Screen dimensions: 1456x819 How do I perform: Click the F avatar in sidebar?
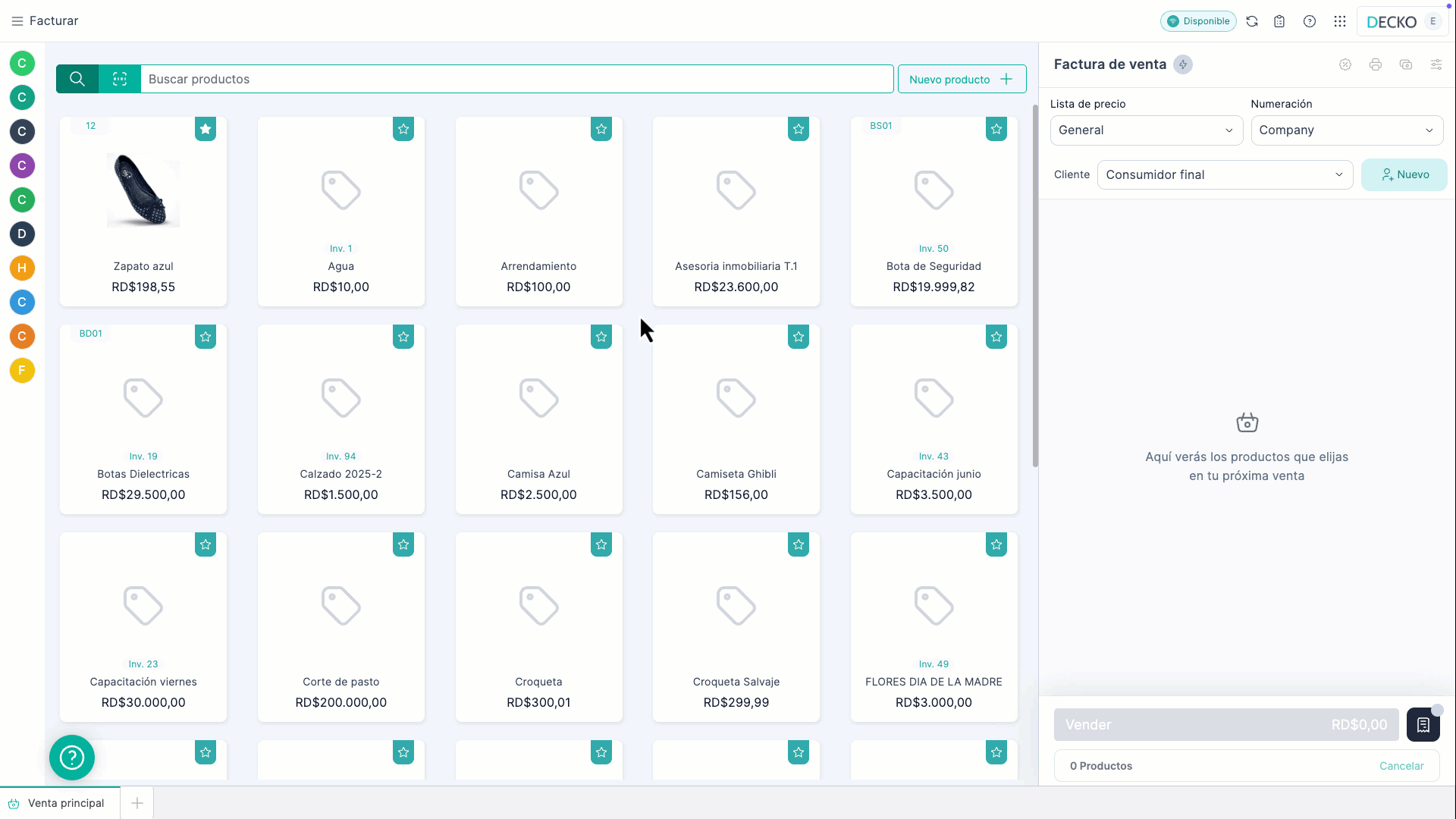pos(22,370)
